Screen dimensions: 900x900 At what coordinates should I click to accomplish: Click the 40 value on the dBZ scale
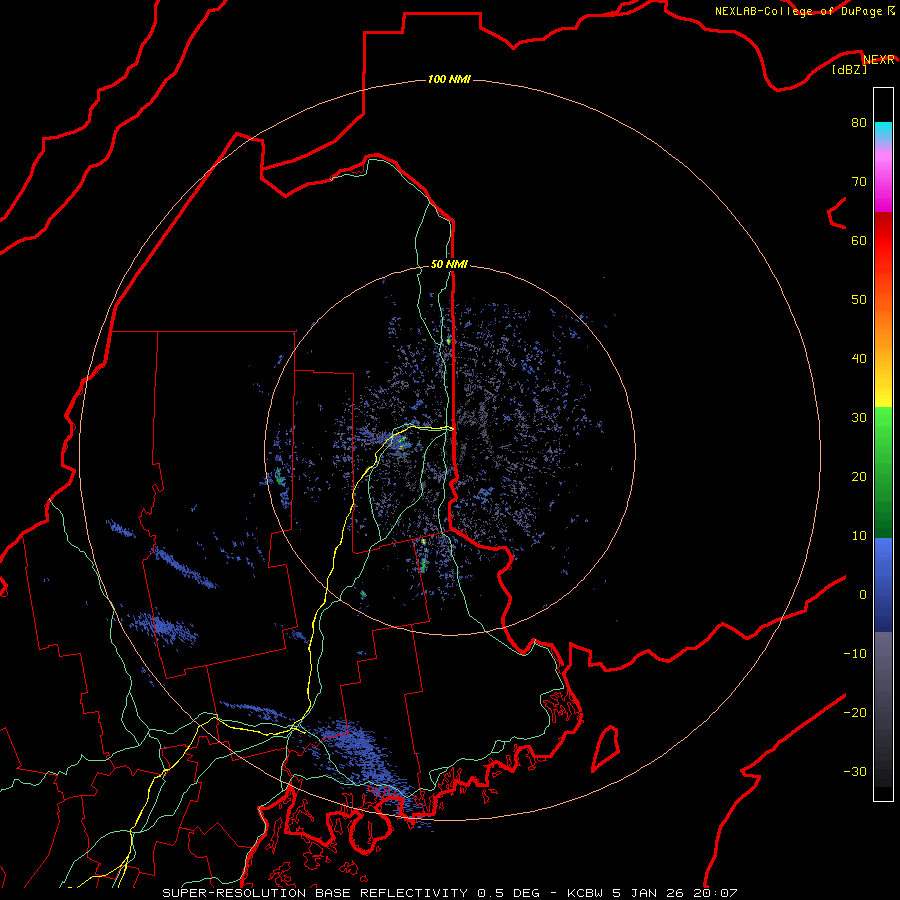(859, 358)
